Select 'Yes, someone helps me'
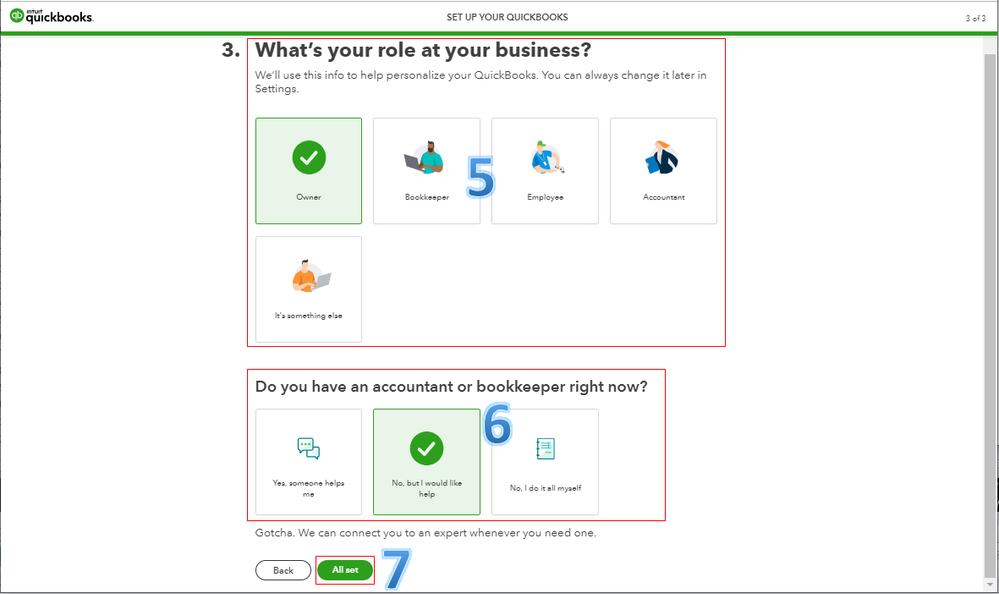This screenshot has height=594, width=999. [x=308, y=461]
